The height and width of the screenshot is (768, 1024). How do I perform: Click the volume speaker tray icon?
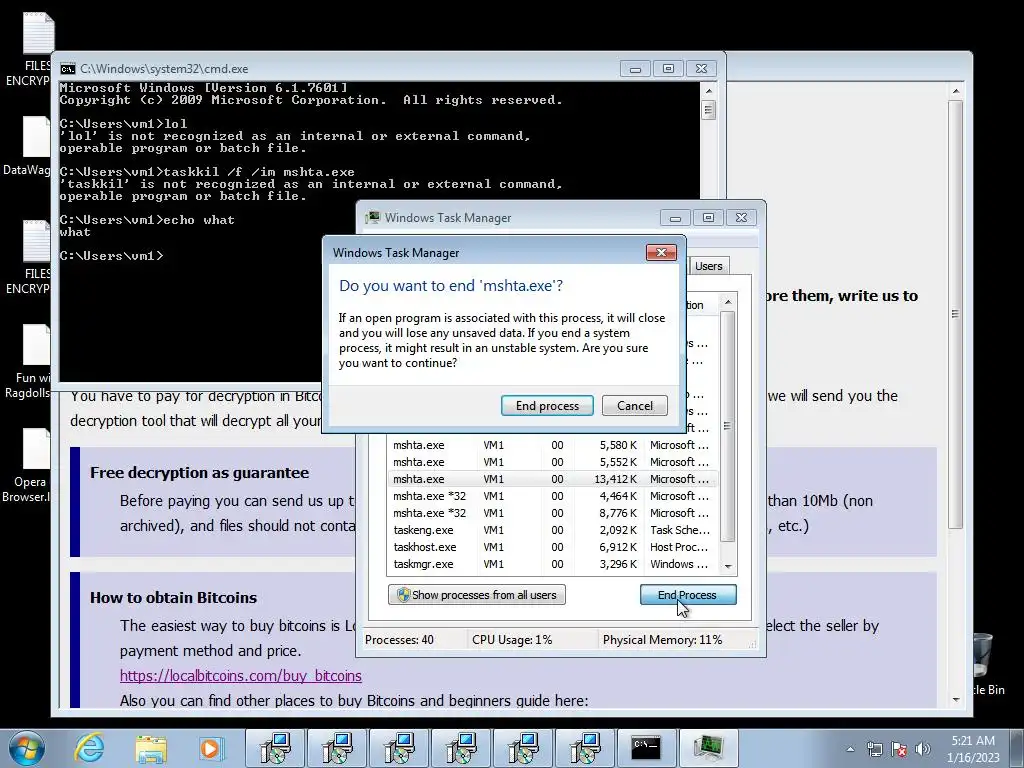[923, 749]
